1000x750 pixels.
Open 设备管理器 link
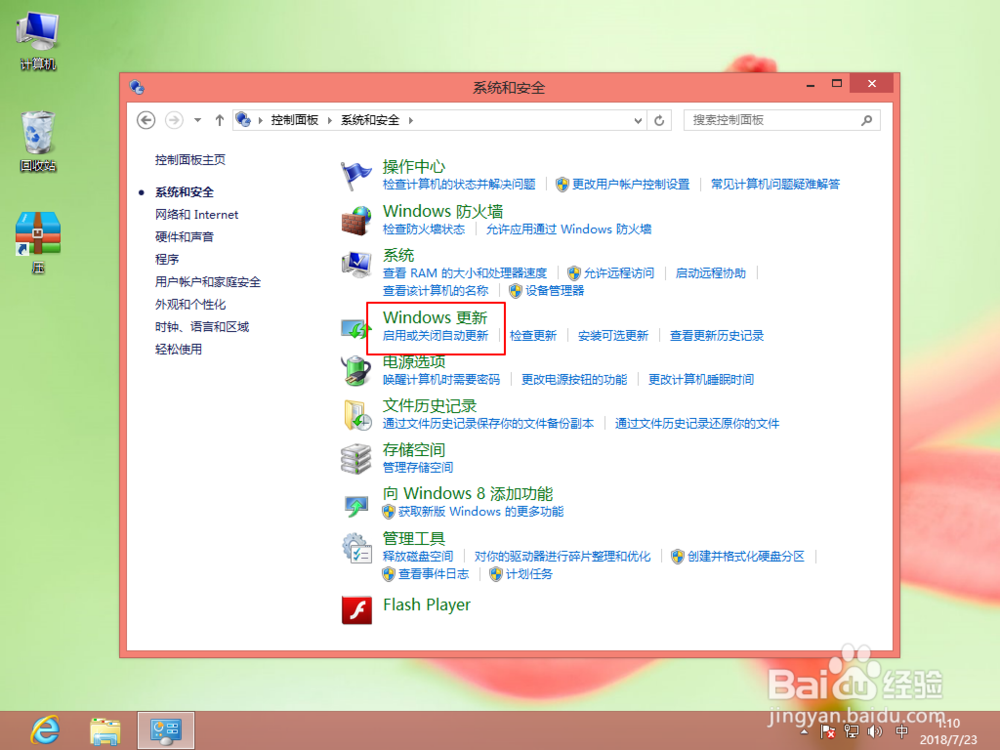point(554,291)
